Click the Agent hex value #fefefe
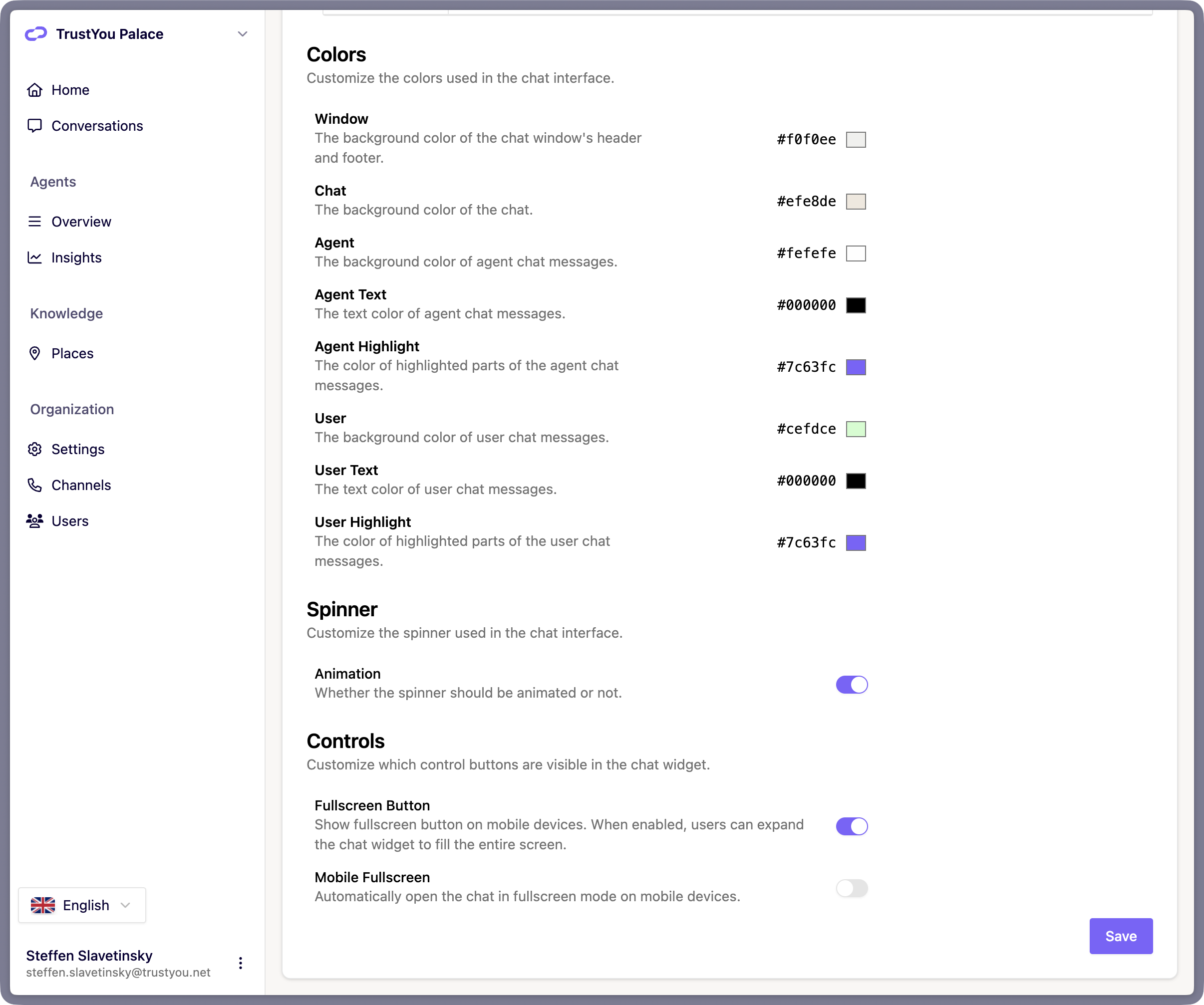 (806, 253)
